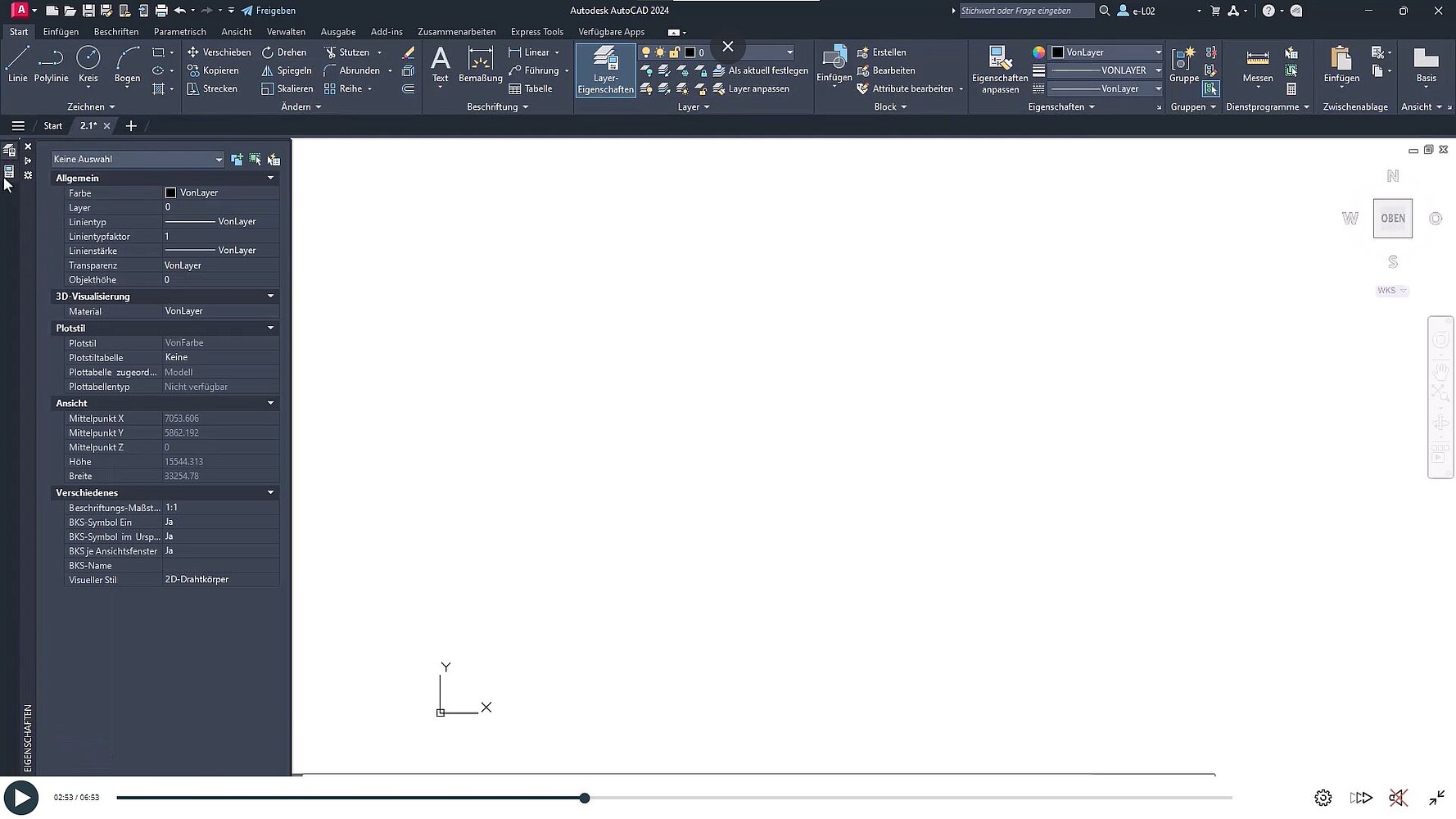Select the Messen measure tool
The height and width of the screenshot is (819, 1456).
pos(1257,64)
